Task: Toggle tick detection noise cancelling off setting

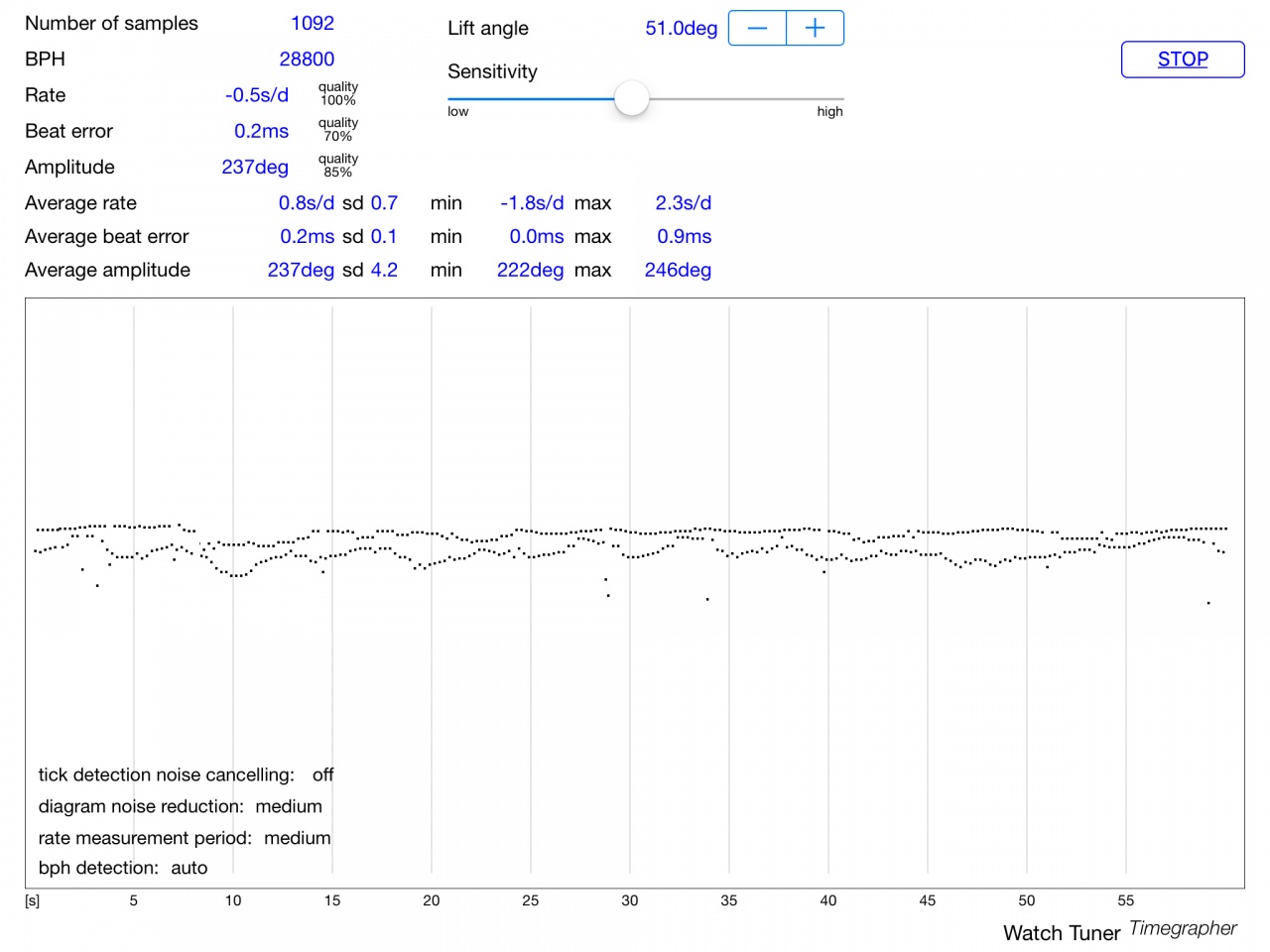Action: point(322,774)
